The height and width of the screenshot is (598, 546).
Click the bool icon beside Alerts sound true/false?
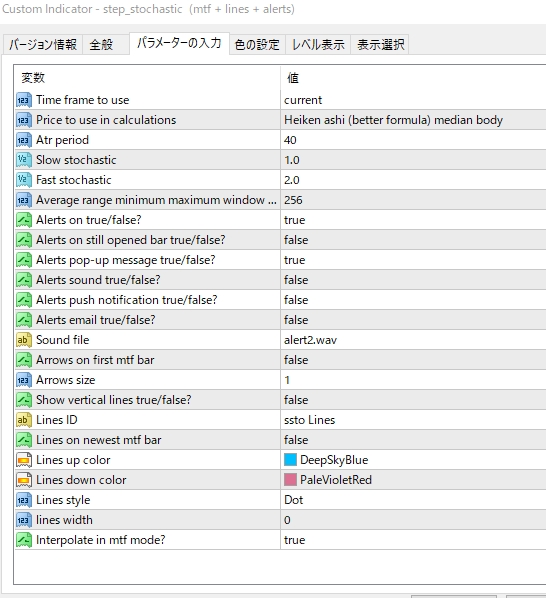[24, 280]
